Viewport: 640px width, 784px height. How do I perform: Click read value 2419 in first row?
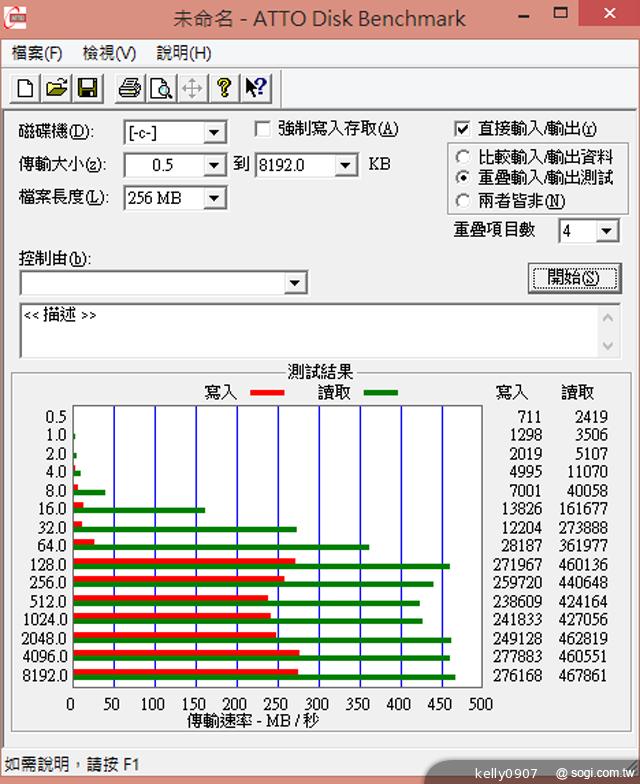click(x=591, y=416)
